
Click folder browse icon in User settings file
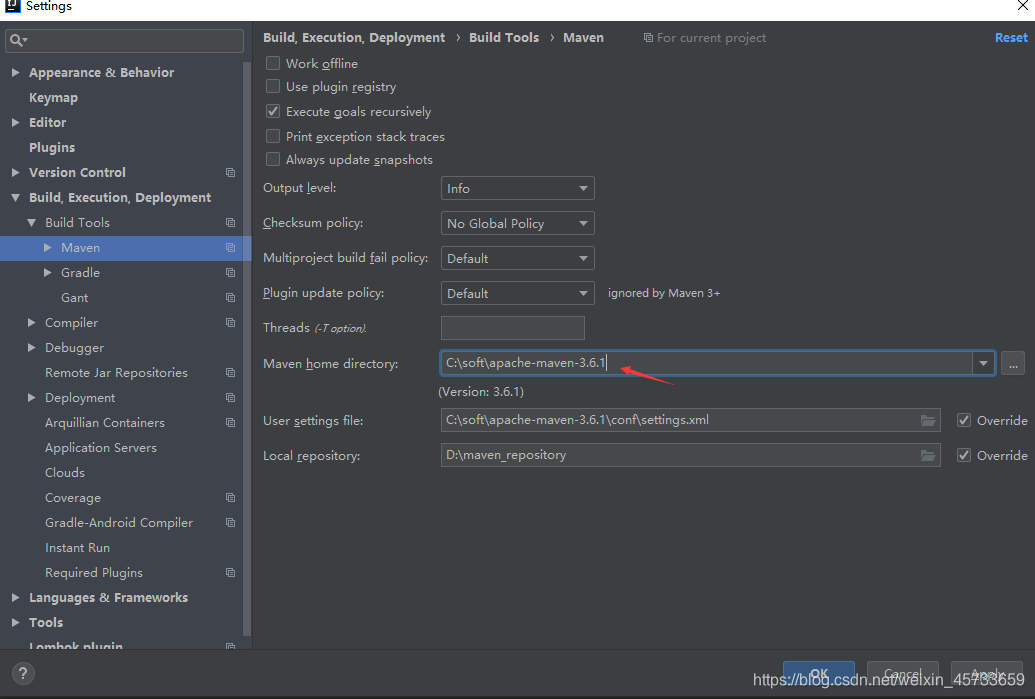[927, 420]
